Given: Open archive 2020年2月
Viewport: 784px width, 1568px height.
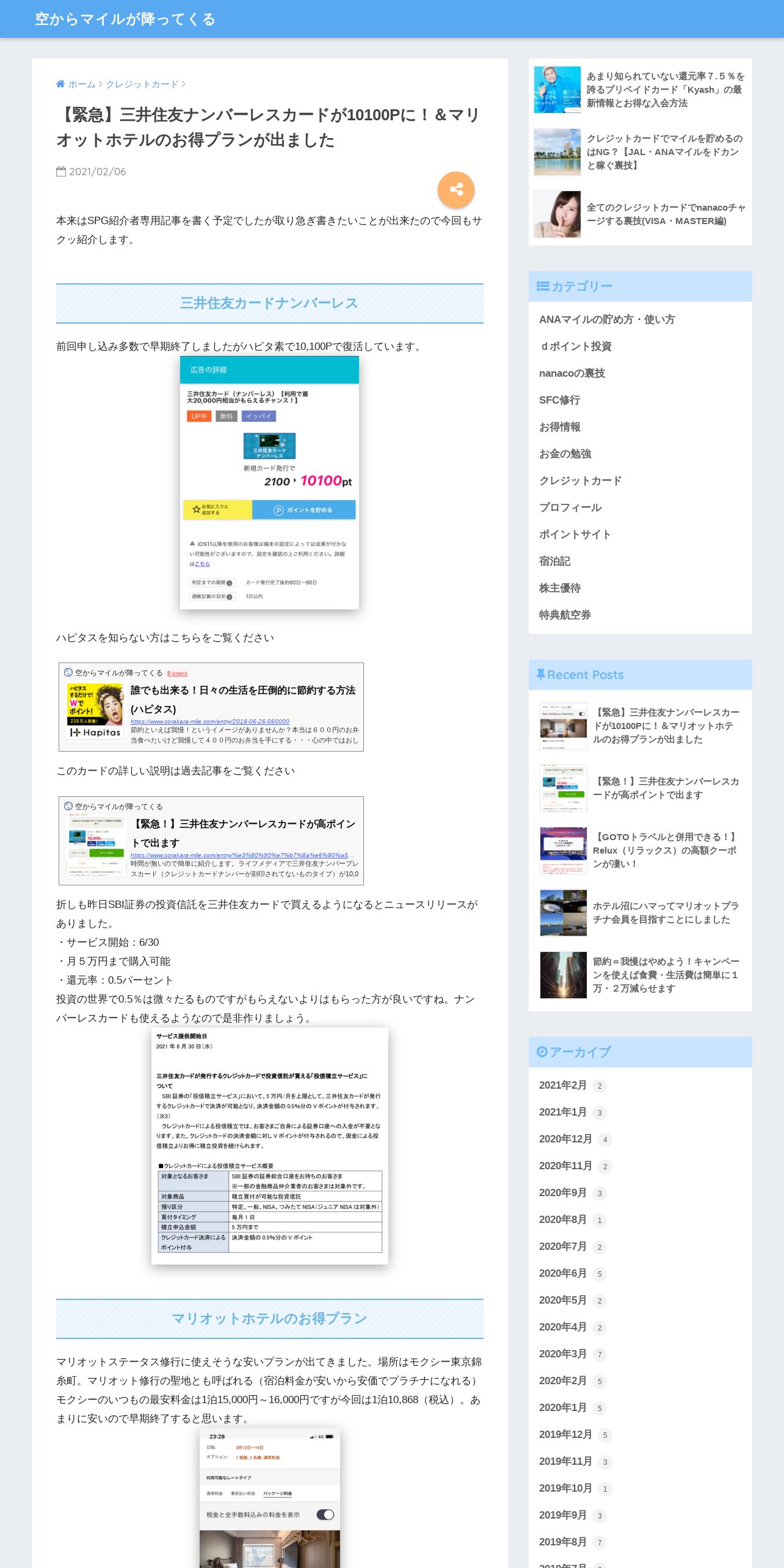Looking at the screenshot, I should click(x=562, y=1381).
